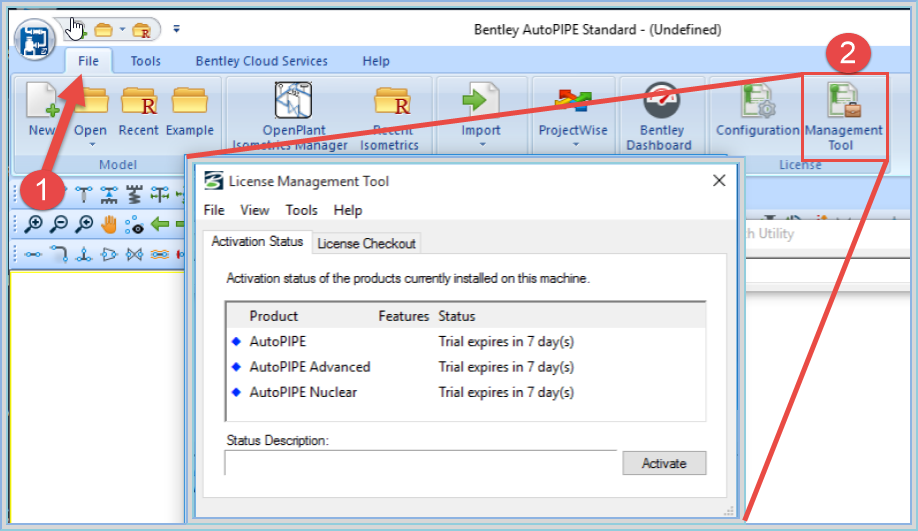Screen dimensions: 918x531
Task: Select the Activation Status tab
Action: pyautogui.click(x=257, y=242)
